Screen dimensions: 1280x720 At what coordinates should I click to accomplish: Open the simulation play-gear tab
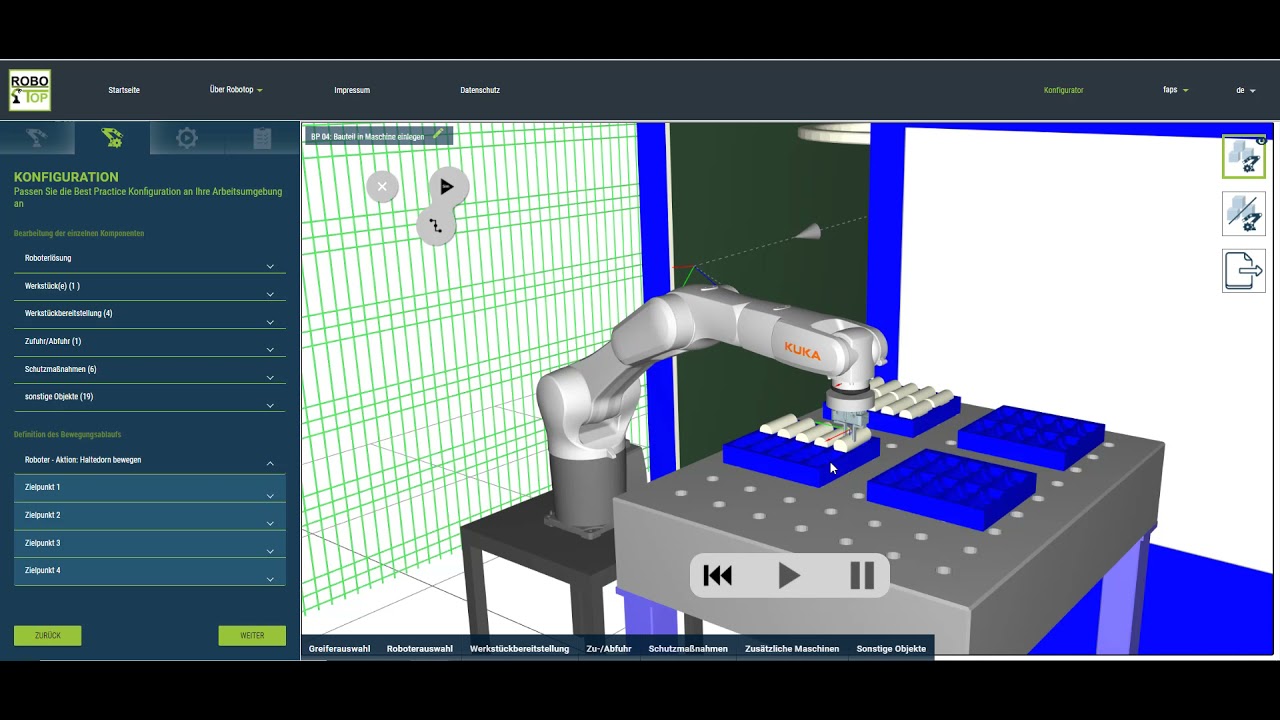coord(187,138)
